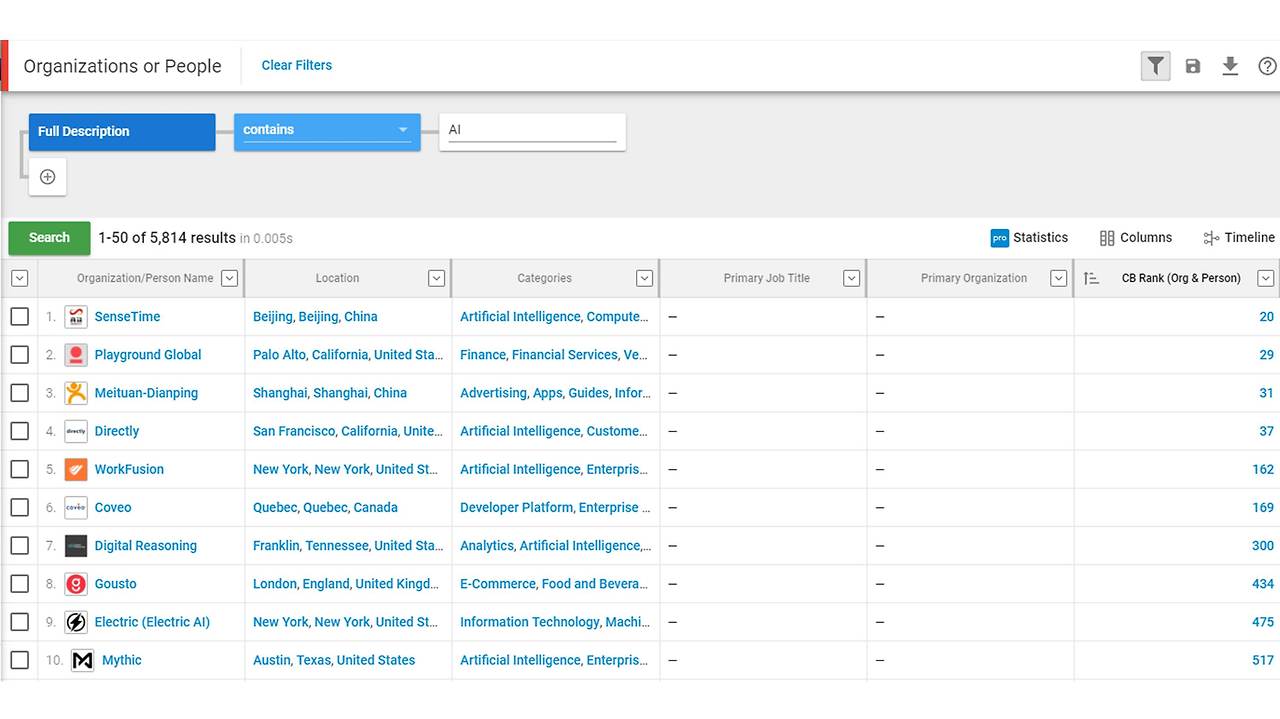Open the Columns settings
This screenshot has height=719, width=1280.
1135,238
